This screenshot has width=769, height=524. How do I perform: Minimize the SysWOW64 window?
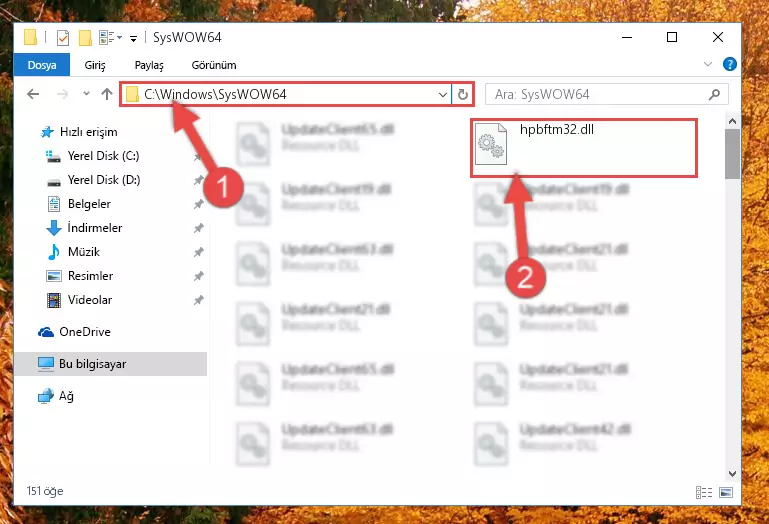coord(627,37)
